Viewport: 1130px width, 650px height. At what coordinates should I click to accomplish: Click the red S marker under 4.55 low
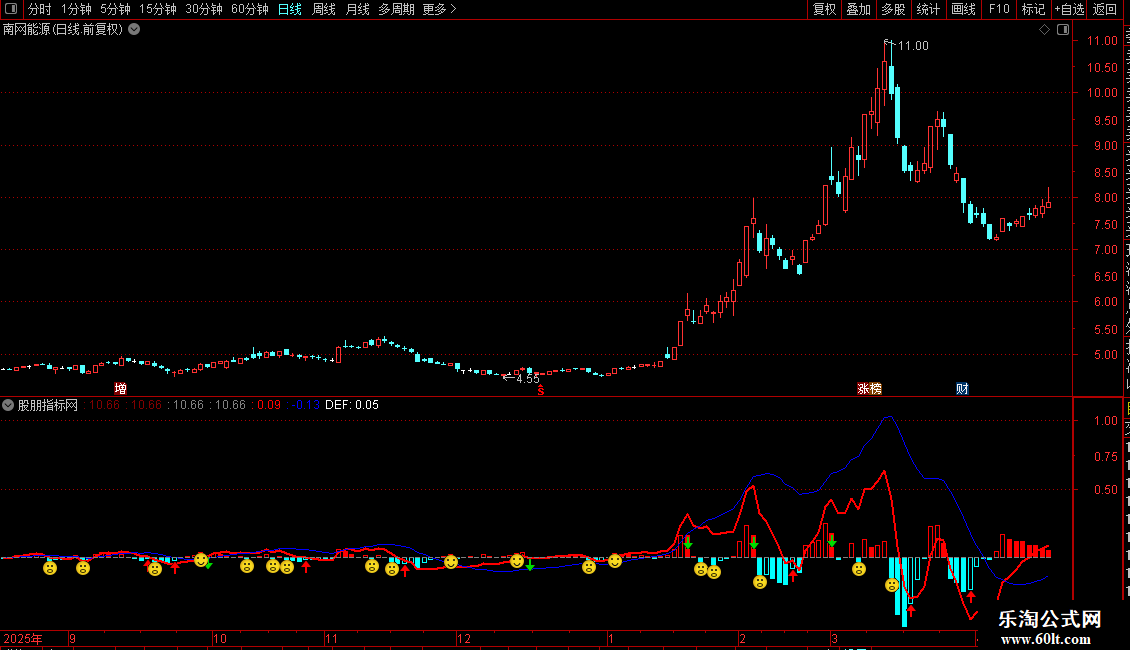tap(540, 390)
